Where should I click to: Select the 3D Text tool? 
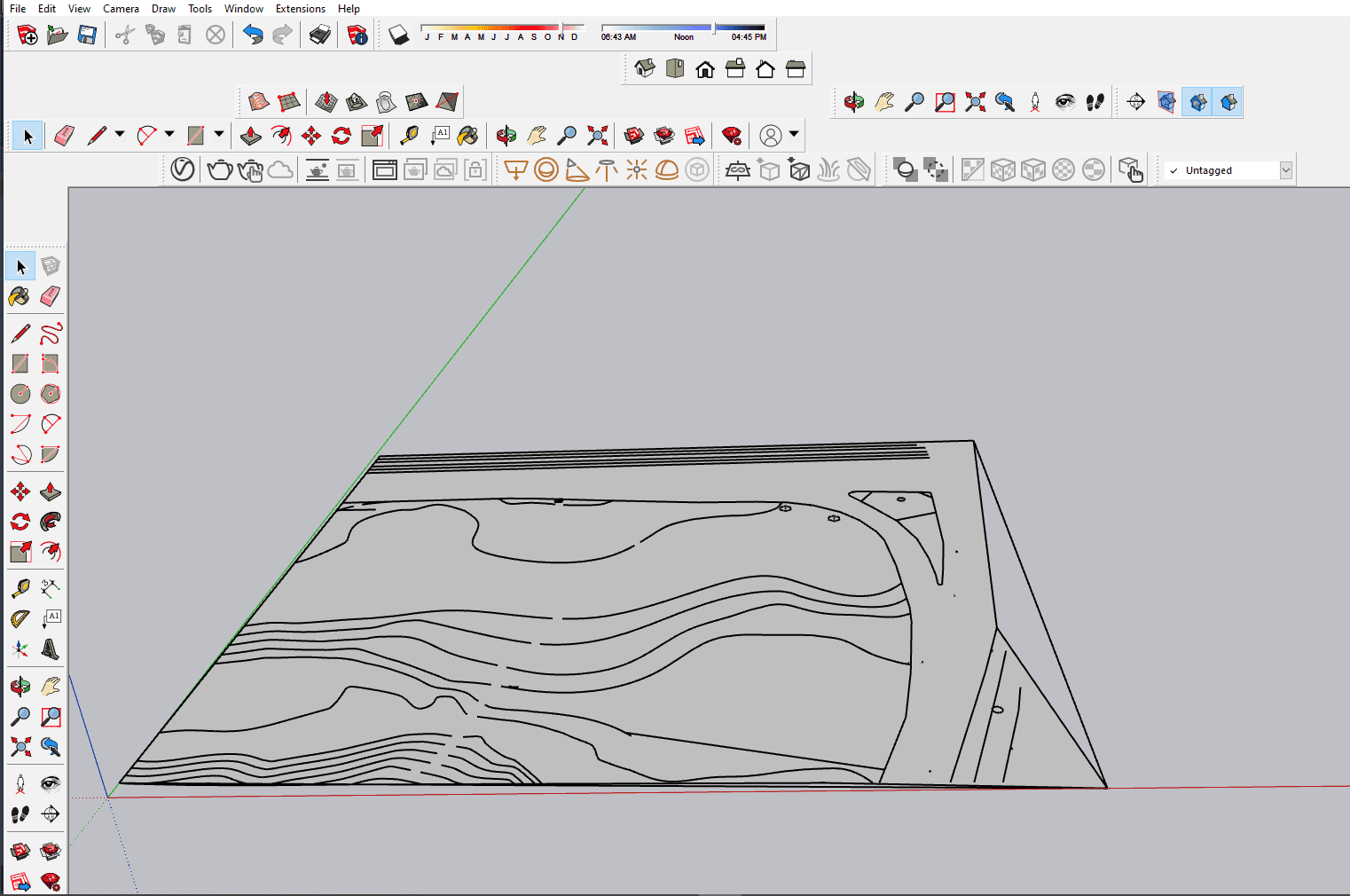click(51, 649)
